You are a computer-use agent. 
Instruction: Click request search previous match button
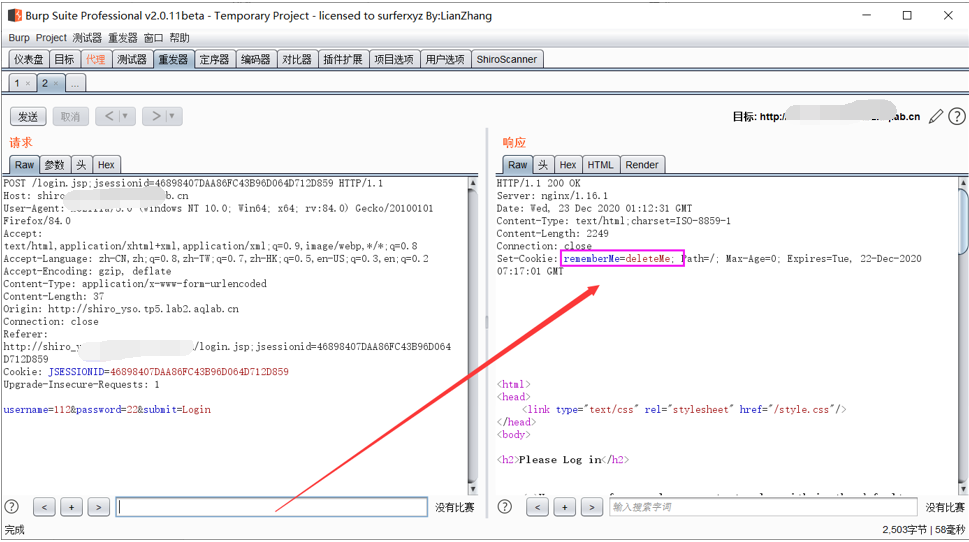coord(44,507)
